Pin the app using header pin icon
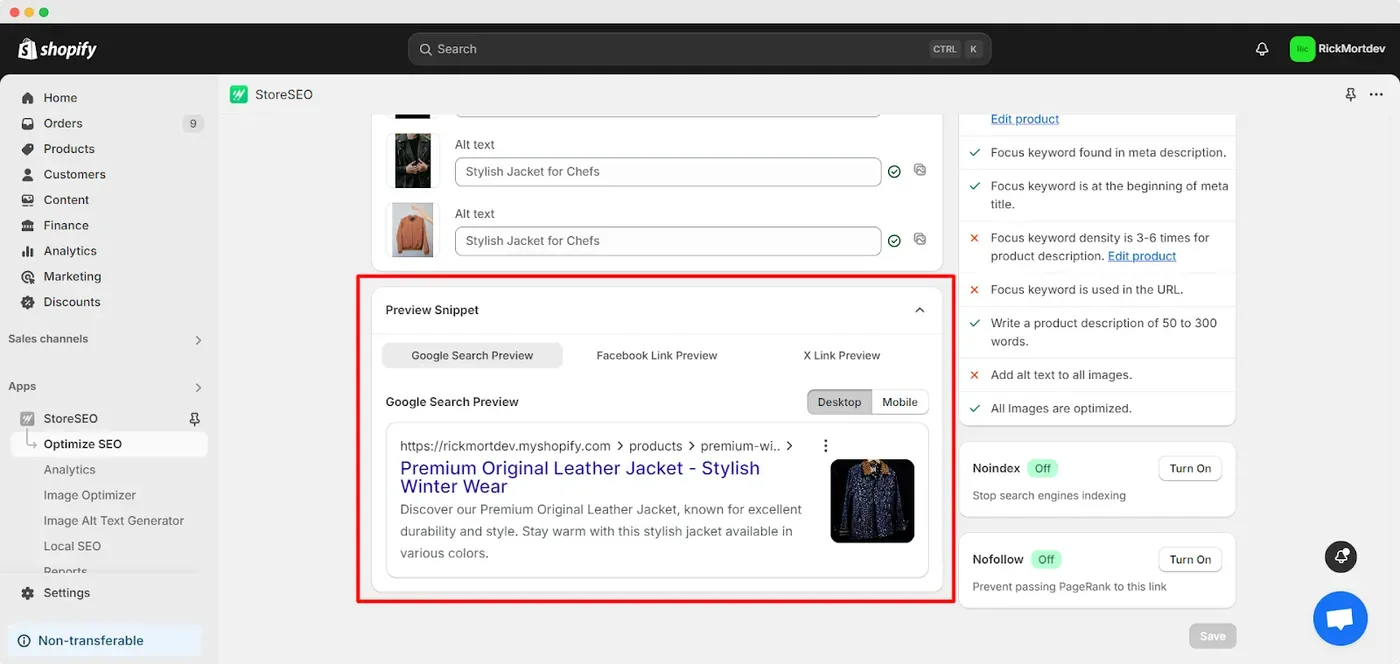The width and height of the screenshot is (1400, 664). coord(1351,94)
